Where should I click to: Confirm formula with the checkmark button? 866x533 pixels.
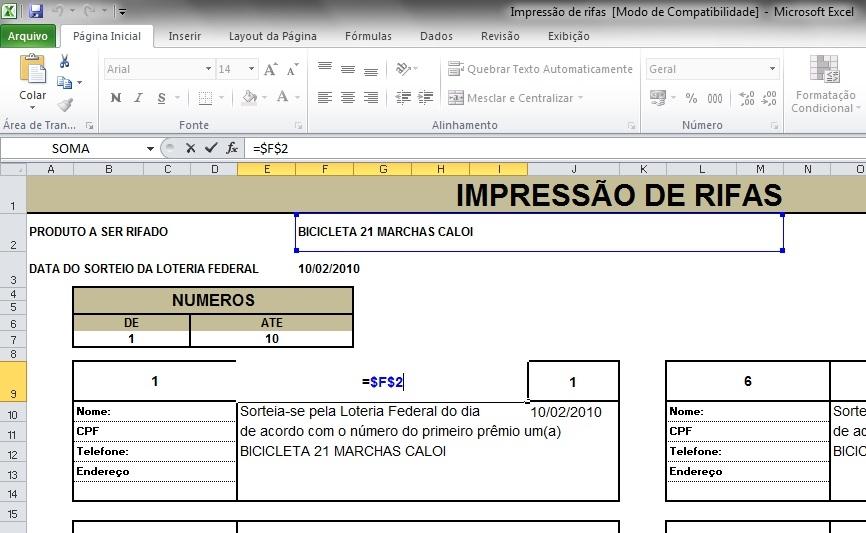pyautogui.click(x=211, y=148)
